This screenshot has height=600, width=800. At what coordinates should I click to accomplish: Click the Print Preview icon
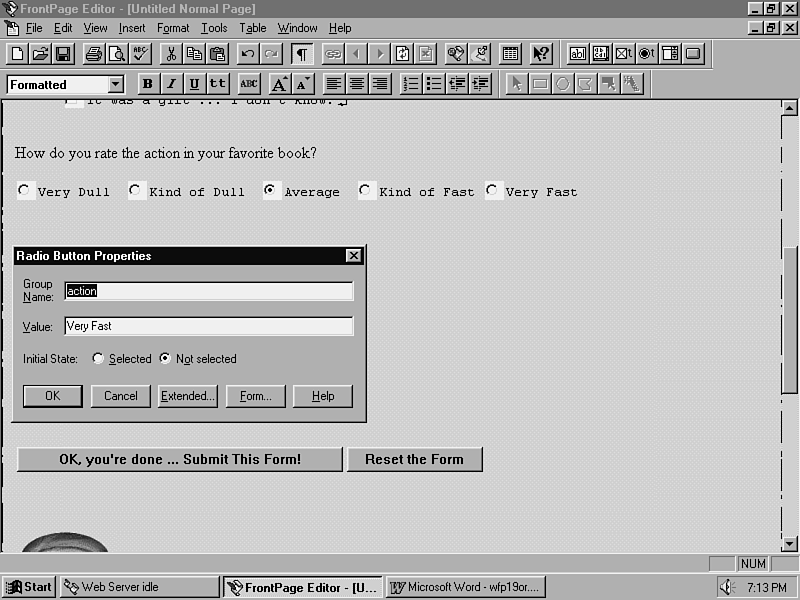(x=116, y=54)
